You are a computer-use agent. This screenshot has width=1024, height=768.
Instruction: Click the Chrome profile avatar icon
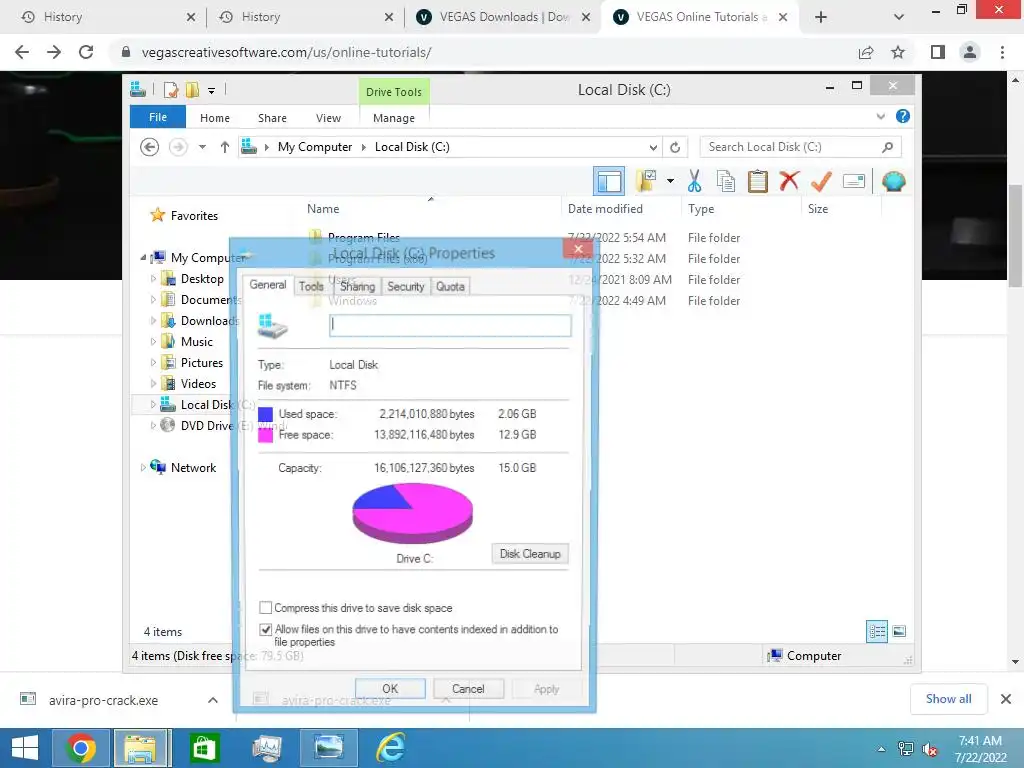(x=970, y=52)
